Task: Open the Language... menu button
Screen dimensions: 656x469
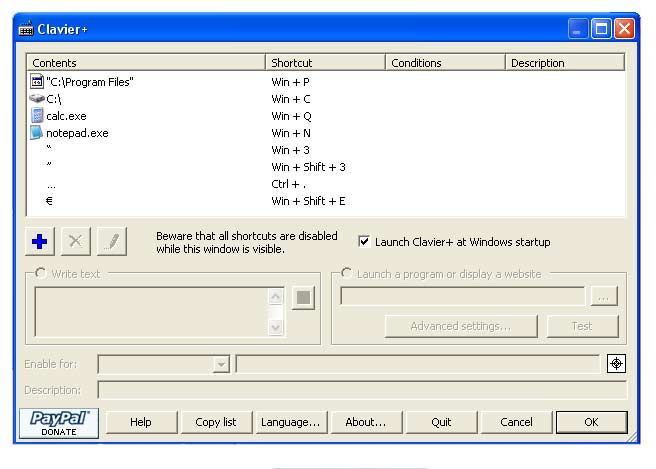Action: click(x=290, y=422)
